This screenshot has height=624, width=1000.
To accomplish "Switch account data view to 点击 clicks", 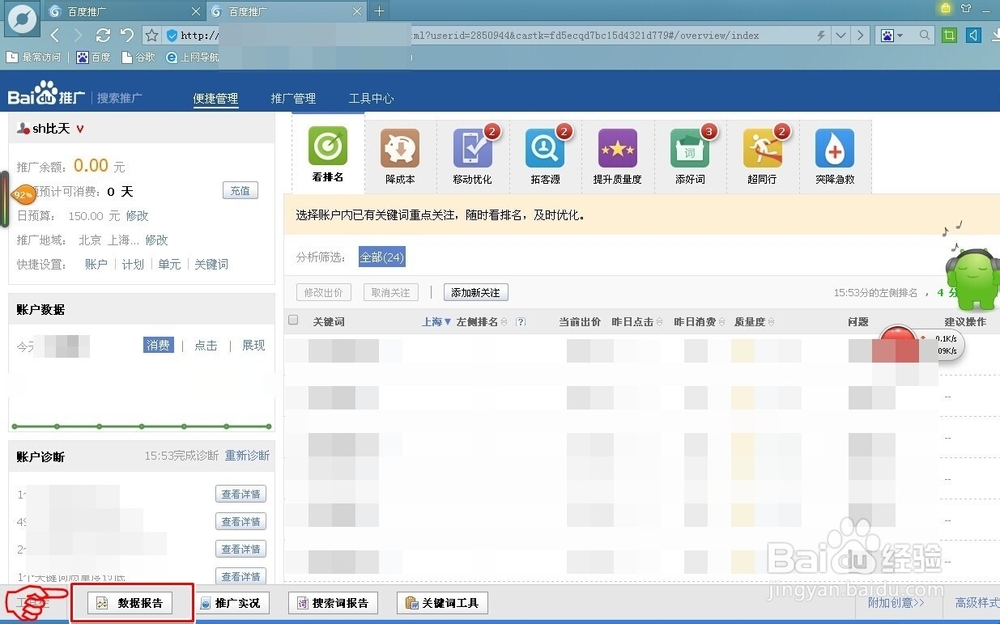I will point(204,345).
